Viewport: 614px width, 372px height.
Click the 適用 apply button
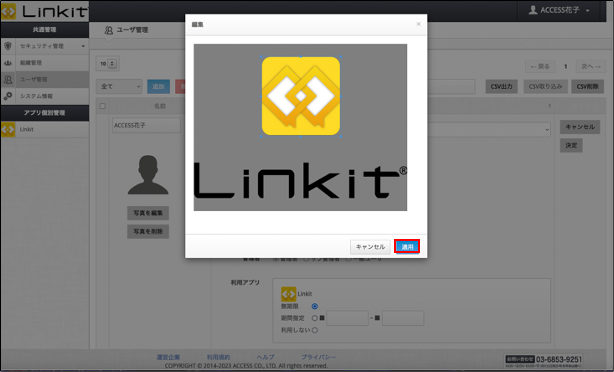407,247
